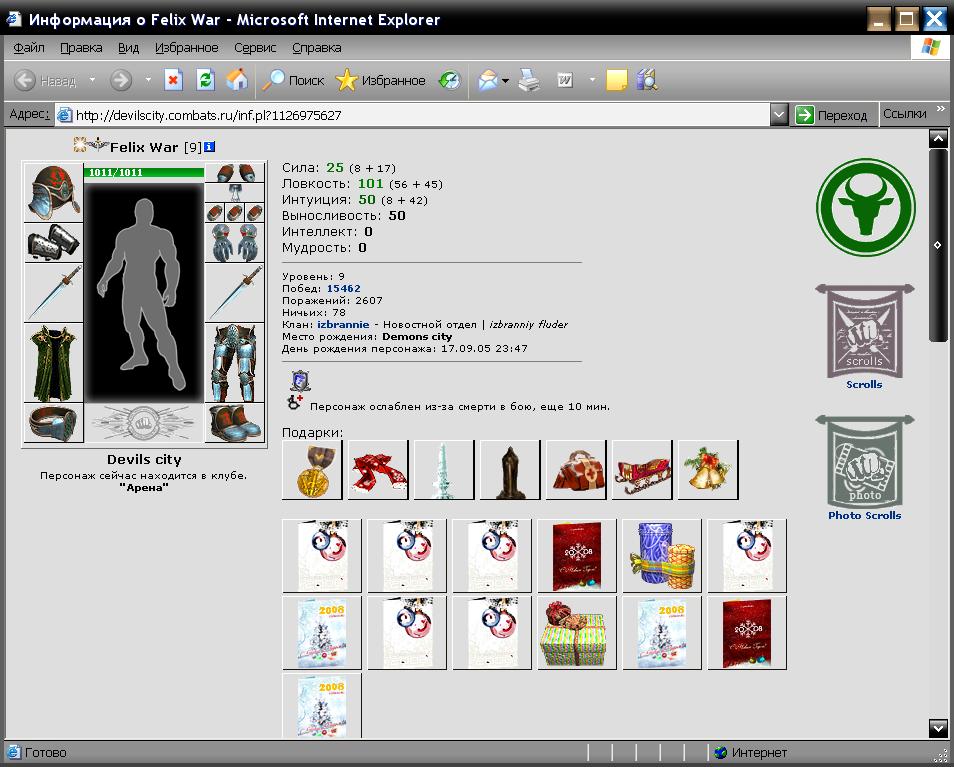Click the blue info icon next to Felix War
The image size is (954, 767).
click(x=209, y=147)
